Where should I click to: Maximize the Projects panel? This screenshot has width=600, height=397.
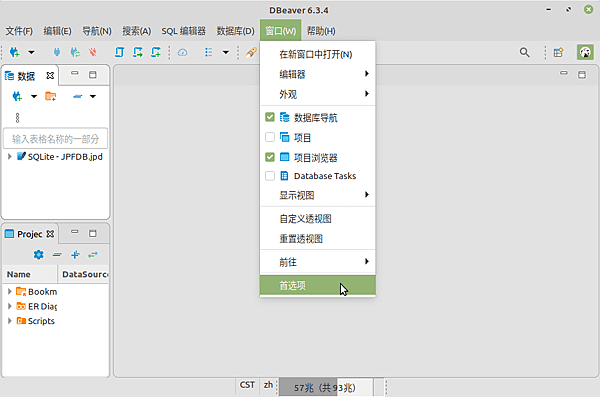[93, 233]
